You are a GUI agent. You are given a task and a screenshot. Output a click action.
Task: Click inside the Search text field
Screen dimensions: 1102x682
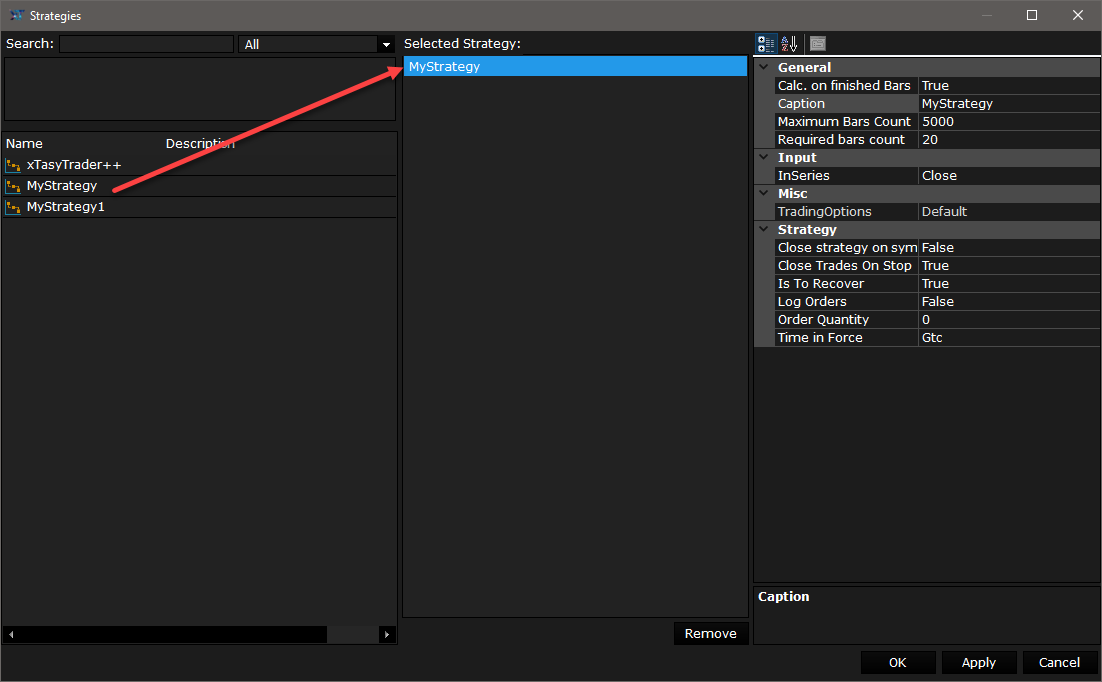[146, 44]
